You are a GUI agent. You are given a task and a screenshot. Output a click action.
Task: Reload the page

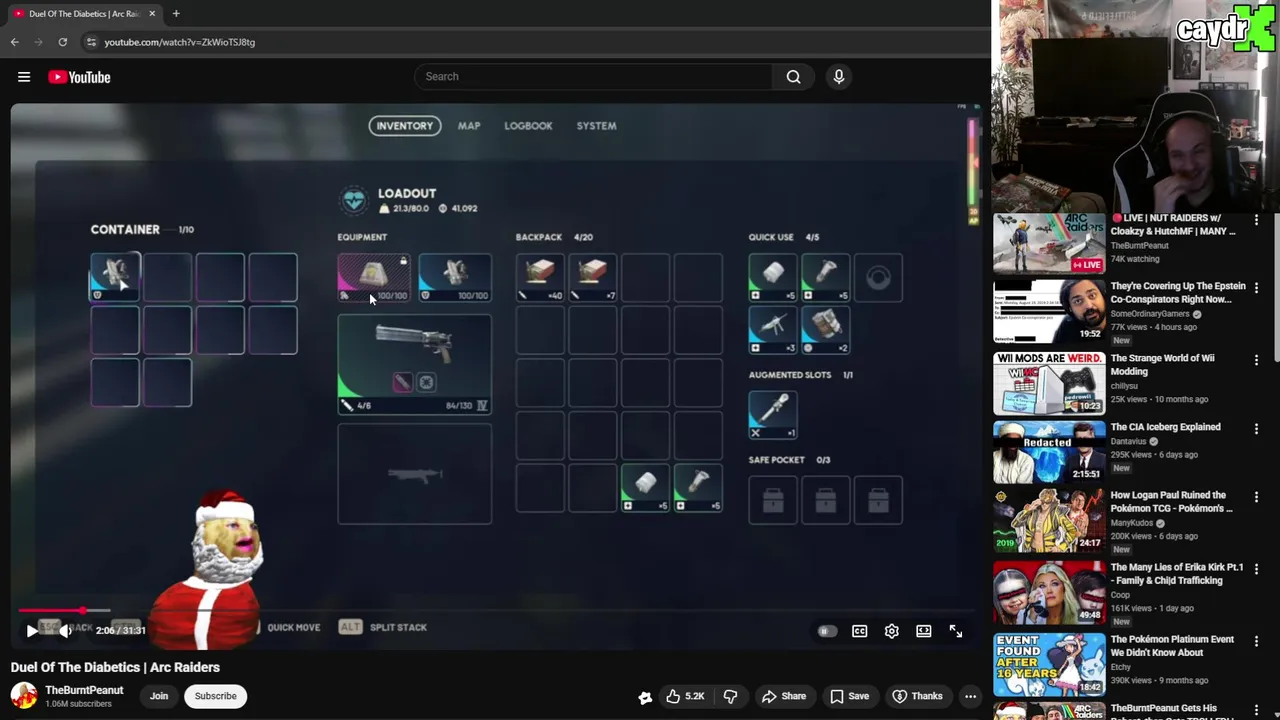pyautogui.click(x=63, y=42)
